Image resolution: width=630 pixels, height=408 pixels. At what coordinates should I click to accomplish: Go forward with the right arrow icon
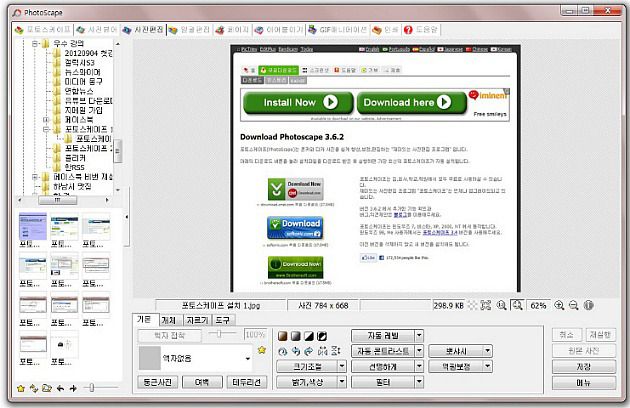click(x=73, y=388)
